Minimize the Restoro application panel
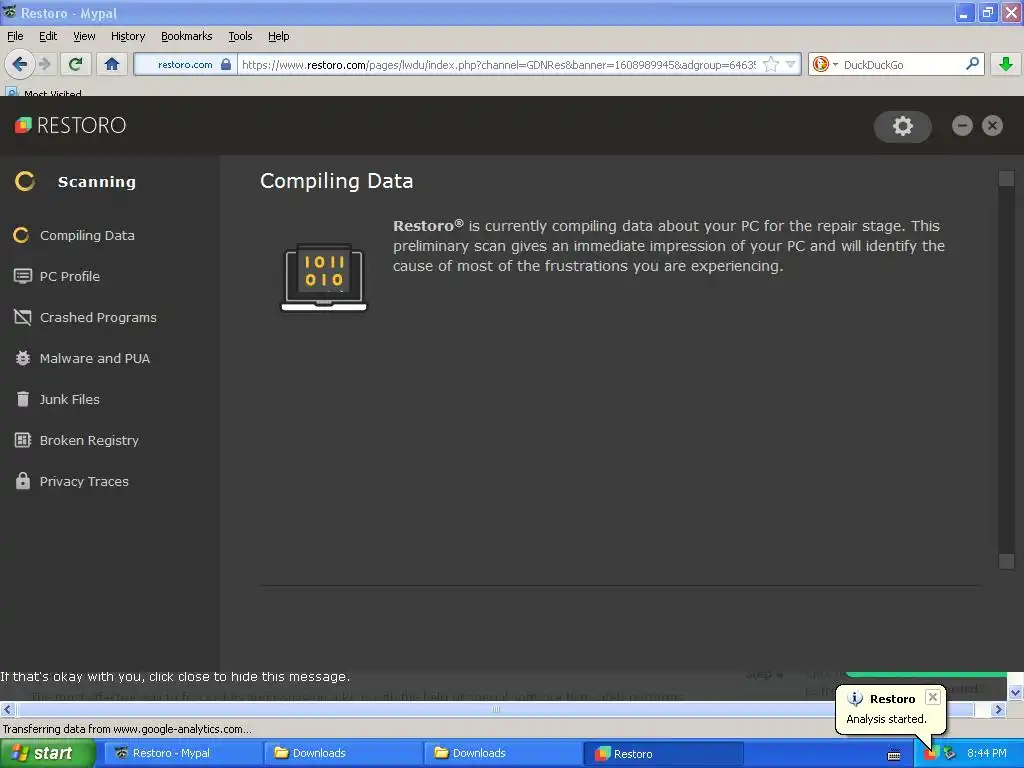Screen dimensions: 1024x768 [962, 125]
